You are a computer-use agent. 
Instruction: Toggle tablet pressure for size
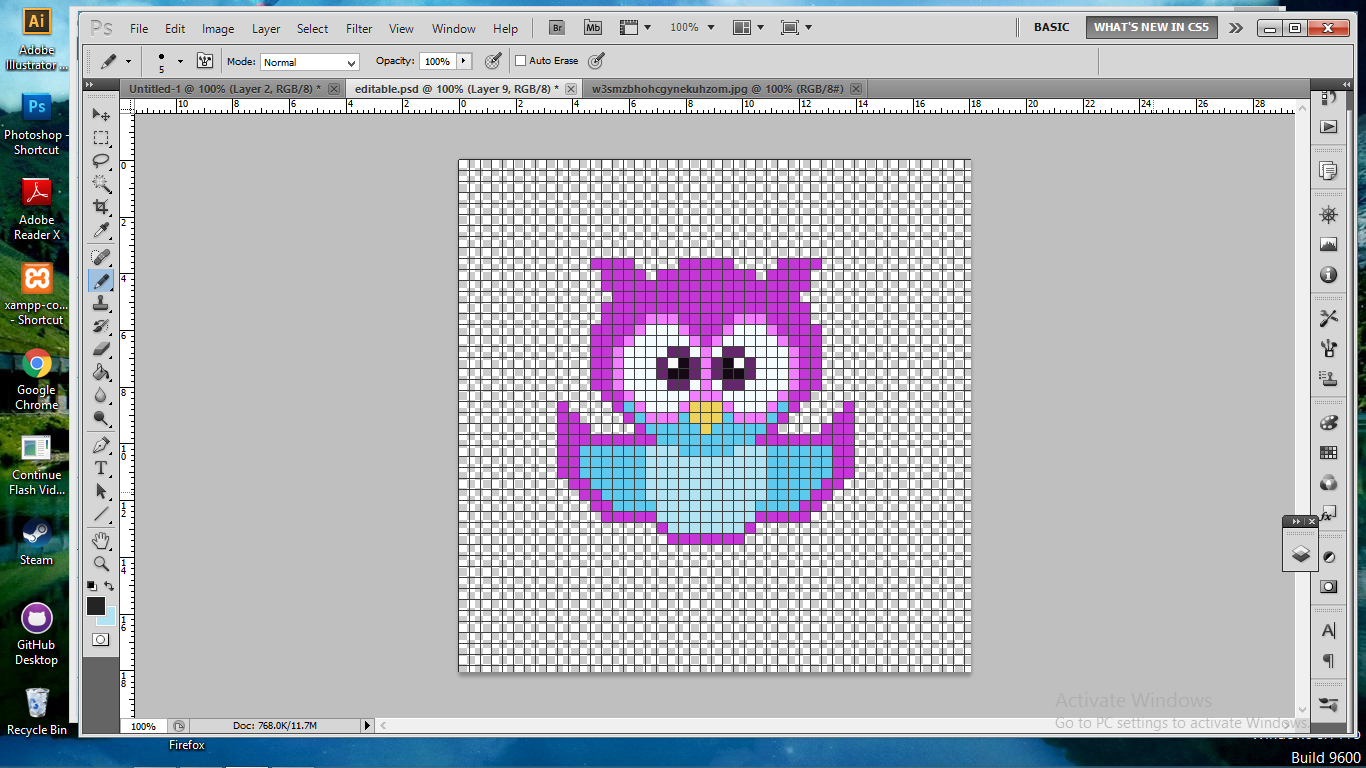597,61
